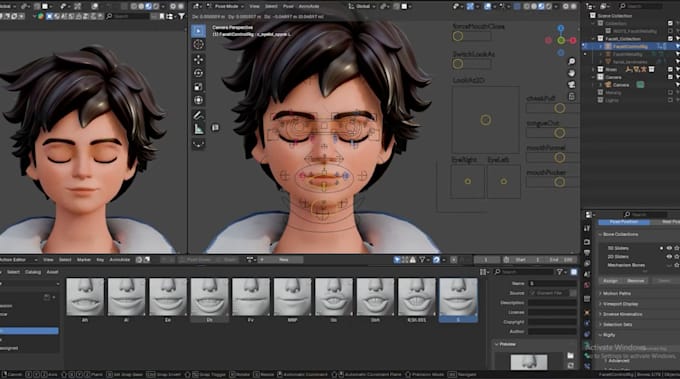Image resolution: width=680 pixels, height=379 pixels.
Task: Click the tongueOut slider control circle
Action: [559, 133]
